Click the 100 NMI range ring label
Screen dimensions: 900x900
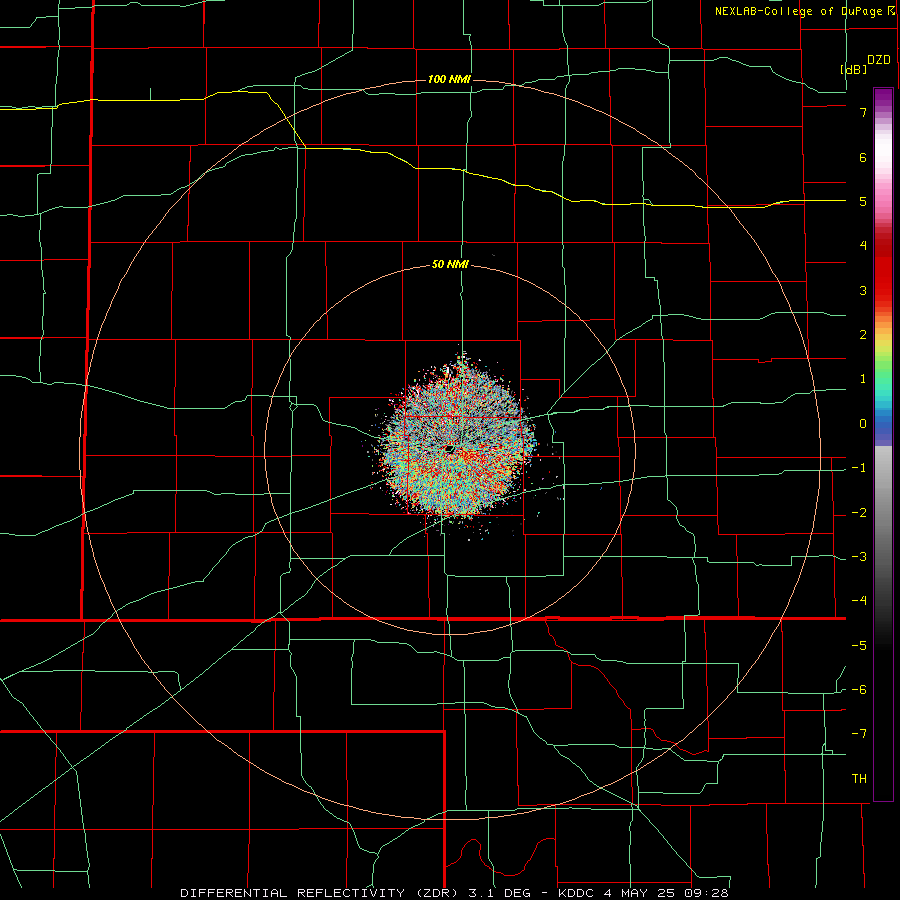(449, 79)
